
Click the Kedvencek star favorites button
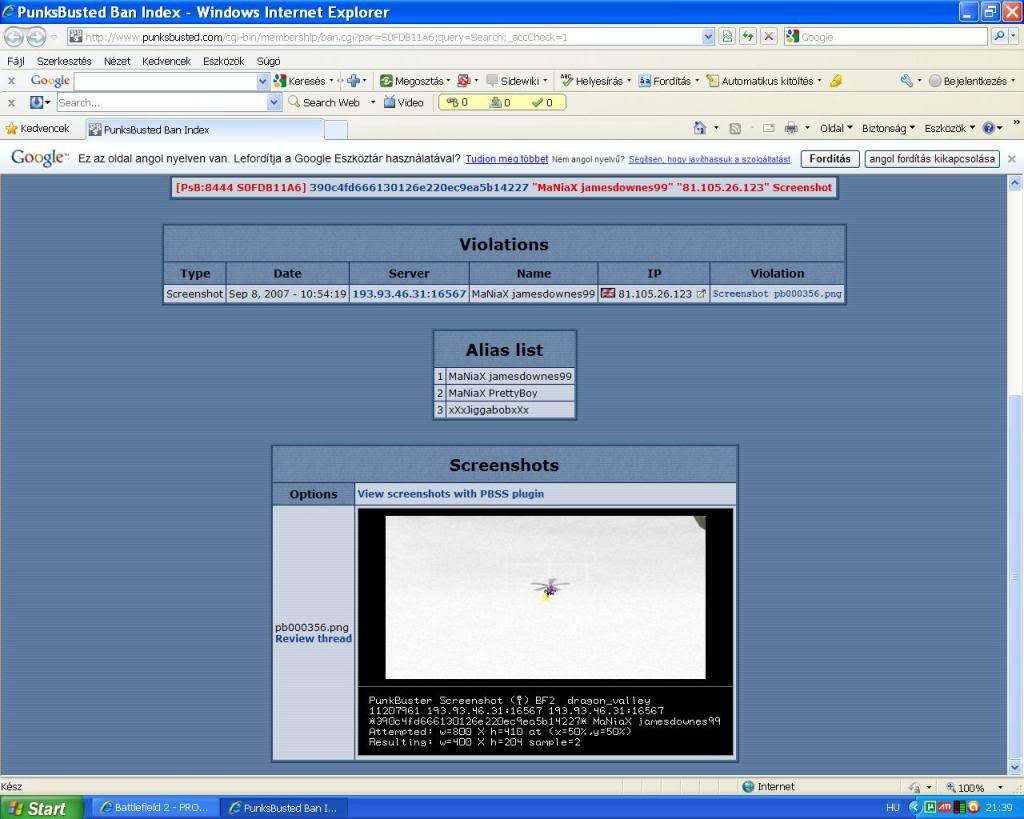40,129
